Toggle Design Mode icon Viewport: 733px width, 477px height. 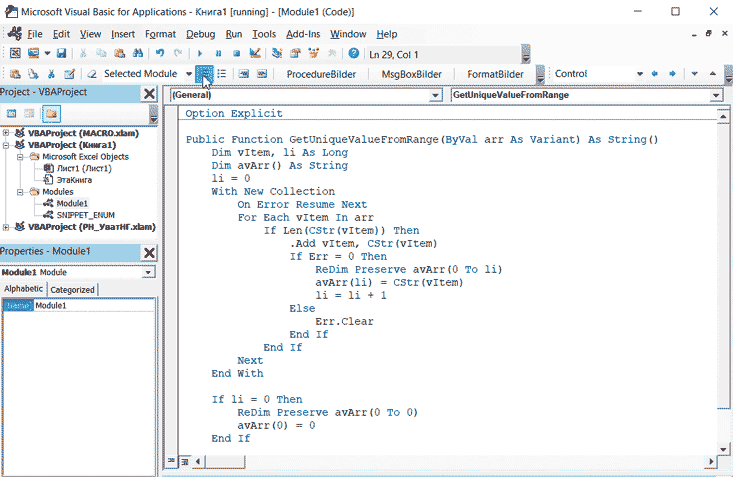pos(255,53)
